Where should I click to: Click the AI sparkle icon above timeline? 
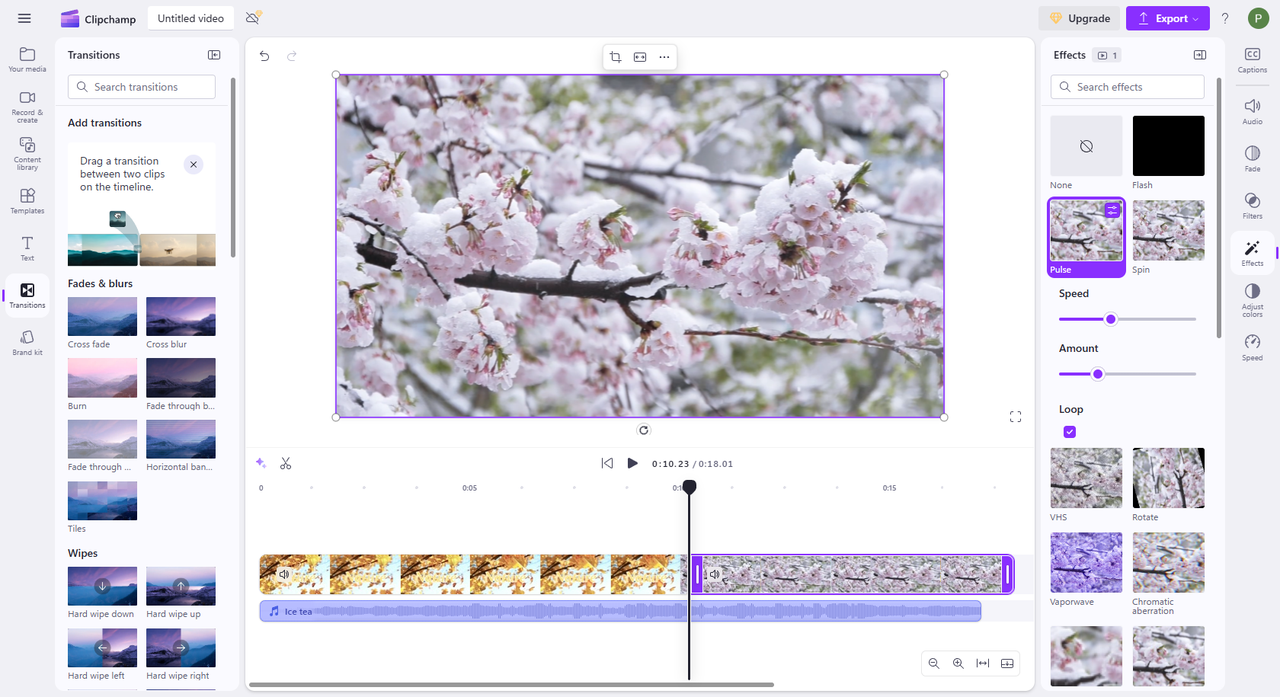click(261, 463)
